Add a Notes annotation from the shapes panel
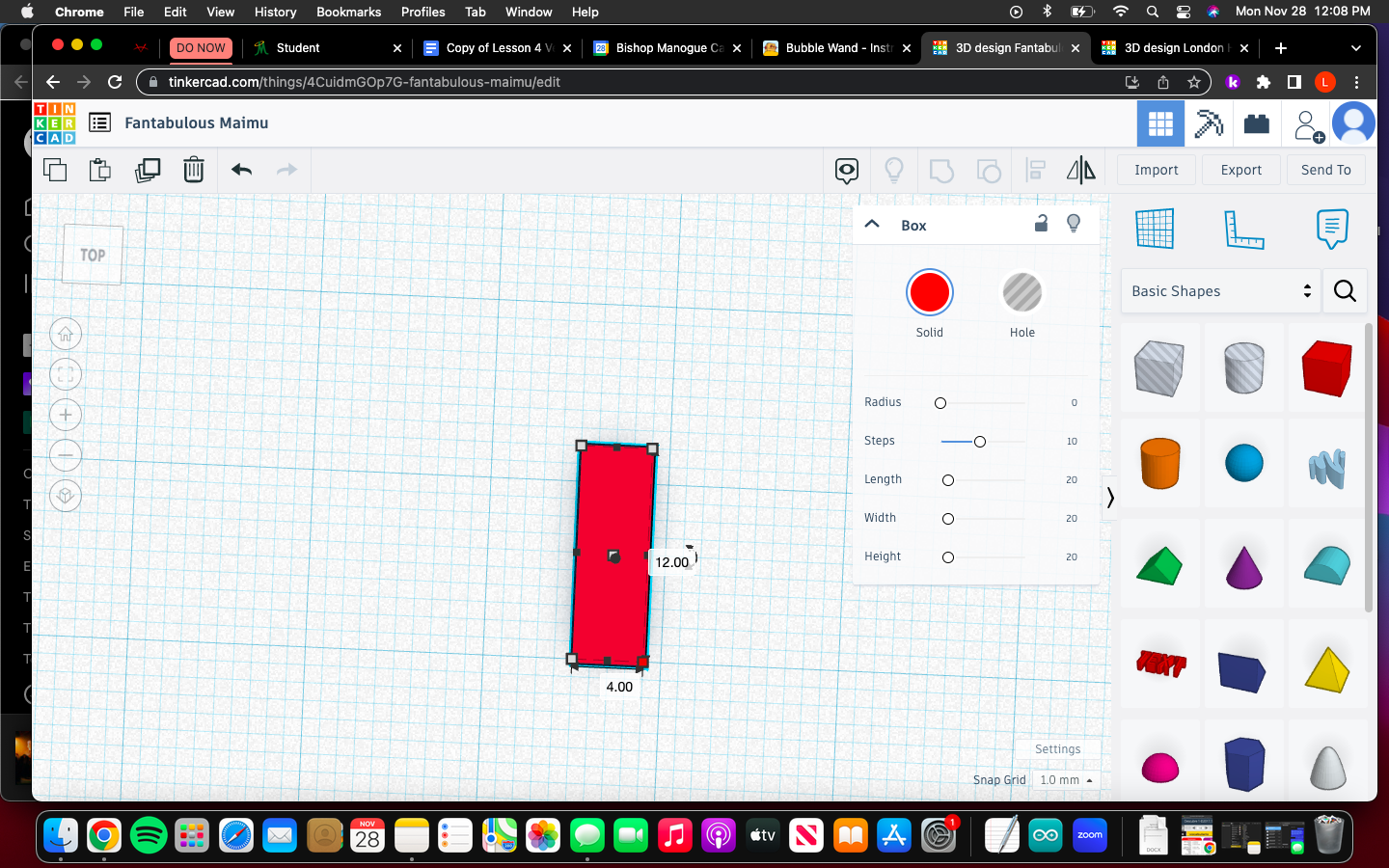Screen dimensions: 1389x868 [1332, 229]
